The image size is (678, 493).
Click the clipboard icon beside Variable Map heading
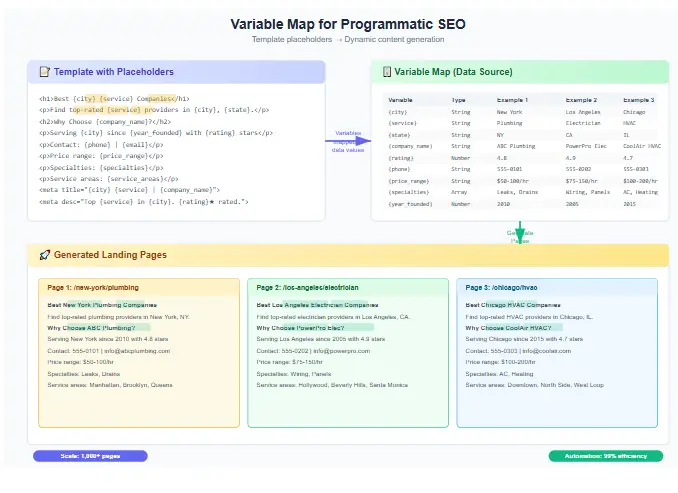pos(387,72)
